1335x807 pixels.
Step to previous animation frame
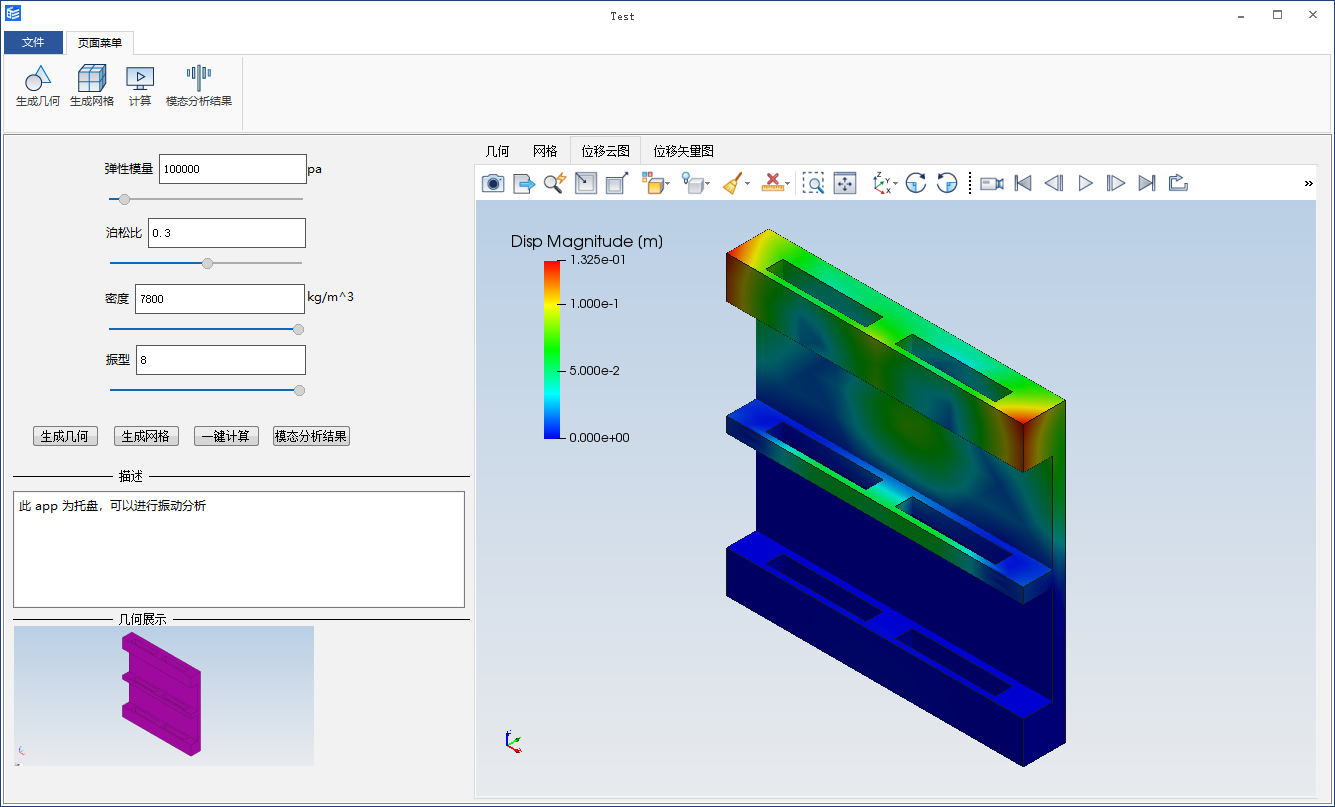pyautogui.click(x=1054, y=183)
